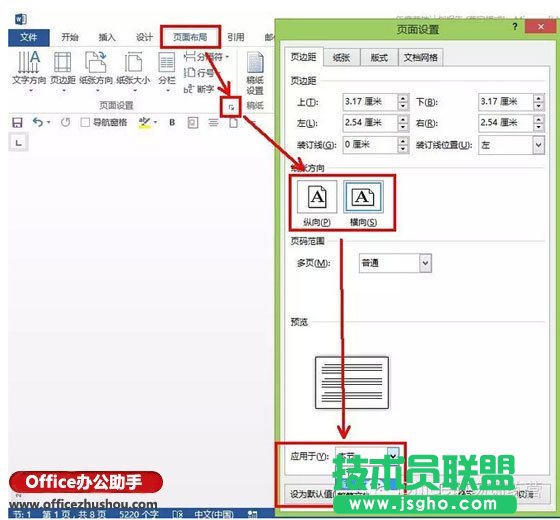Close the Page Setup dialog
The height and width of the screenshot is (520, 560).
point(541,27)
